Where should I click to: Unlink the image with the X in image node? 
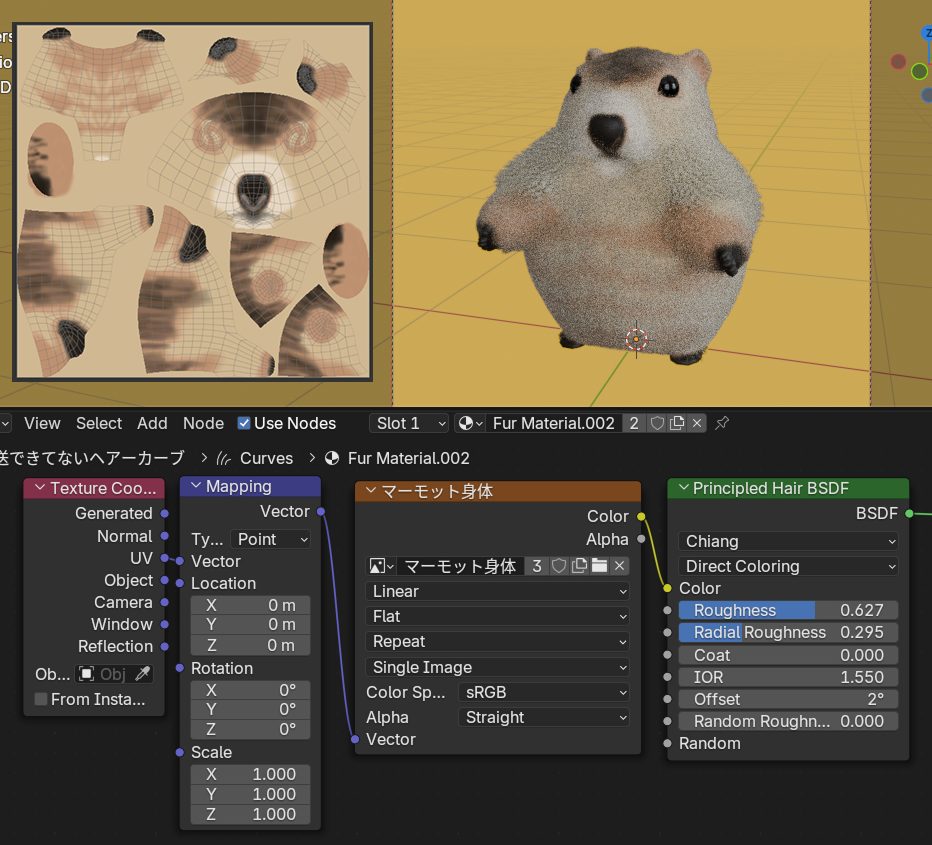[620, 566]
